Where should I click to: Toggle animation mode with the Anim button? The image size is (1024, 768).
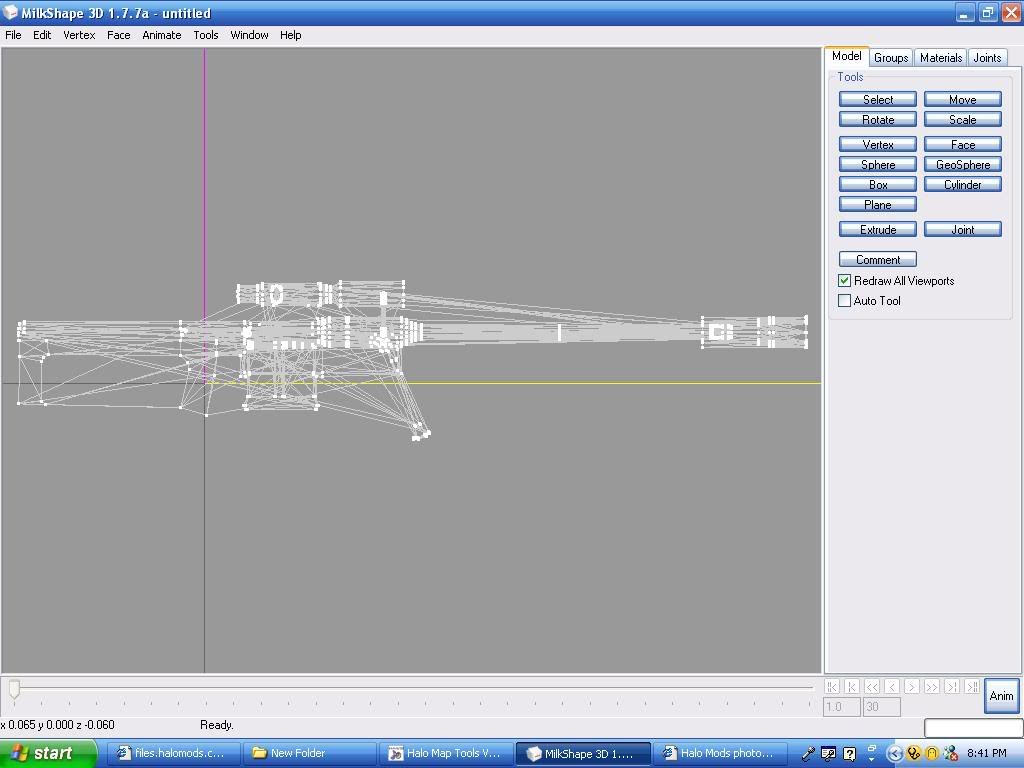pyautogui.click(x=1001, y=696)
